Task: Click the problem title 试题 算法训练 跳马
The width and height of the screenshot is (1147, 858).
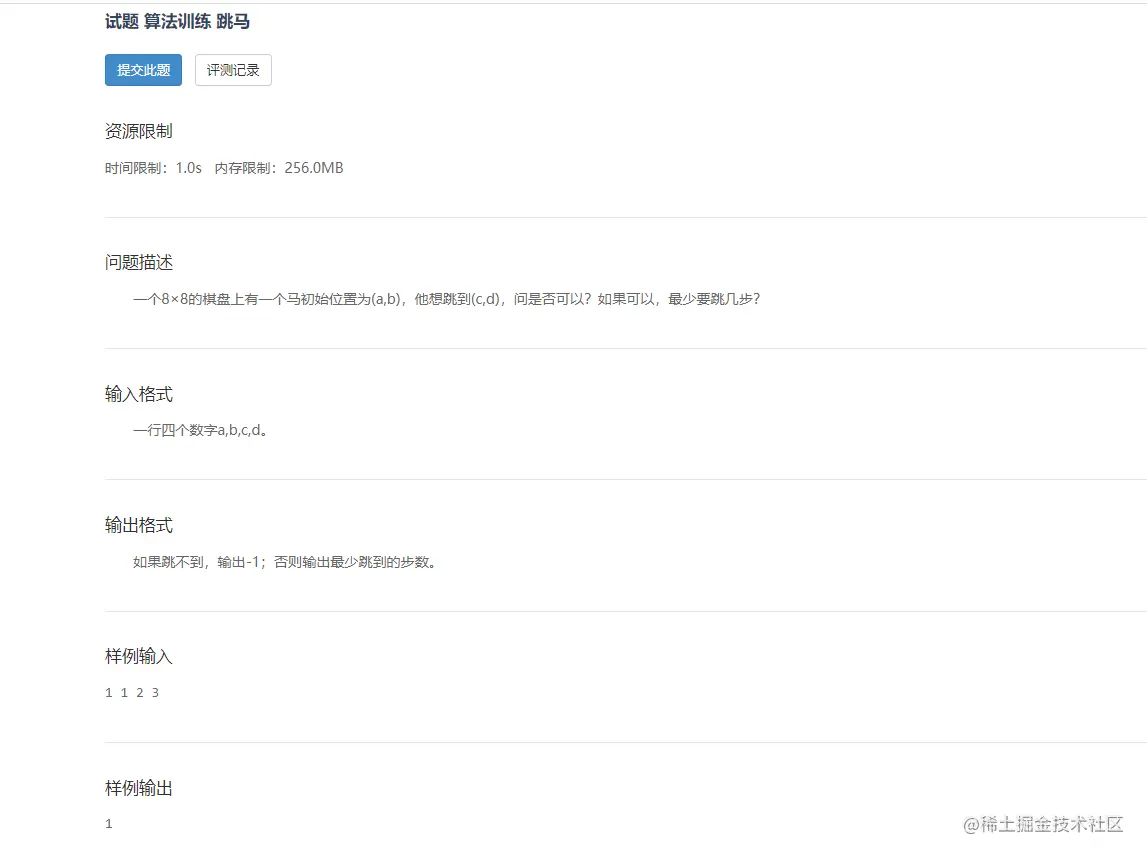Action: click(178, 21)
